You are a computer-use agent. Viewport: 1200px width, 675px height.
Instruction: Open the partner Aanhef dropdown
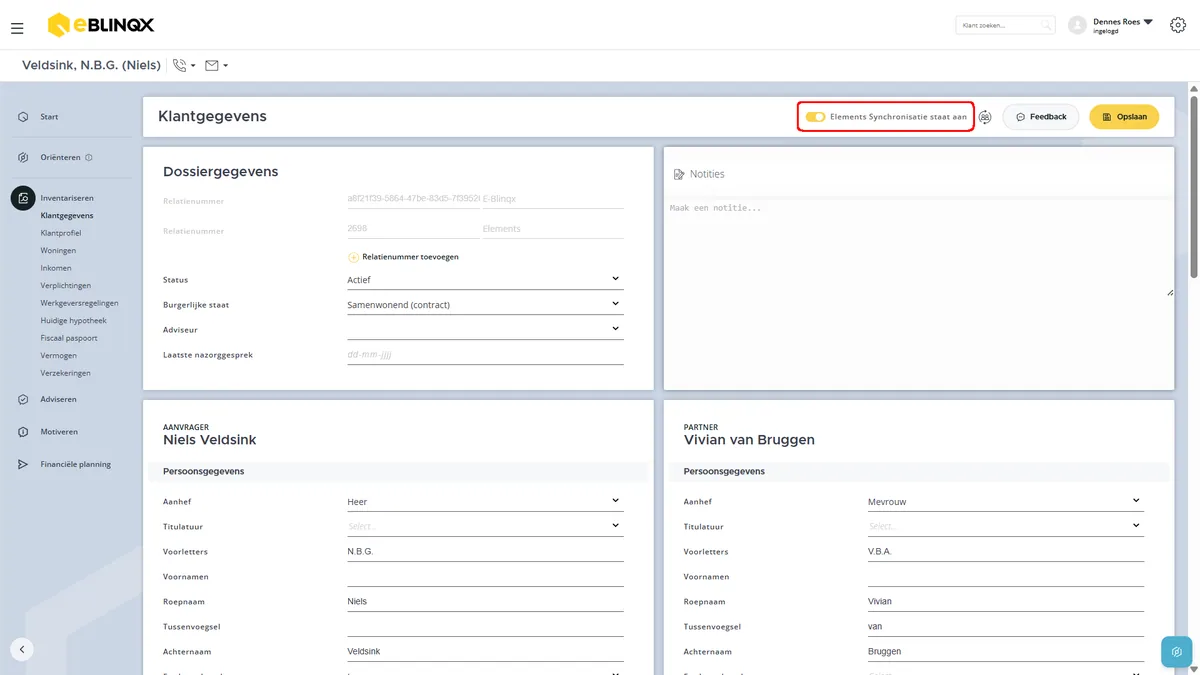click(x=1006, y=501)
